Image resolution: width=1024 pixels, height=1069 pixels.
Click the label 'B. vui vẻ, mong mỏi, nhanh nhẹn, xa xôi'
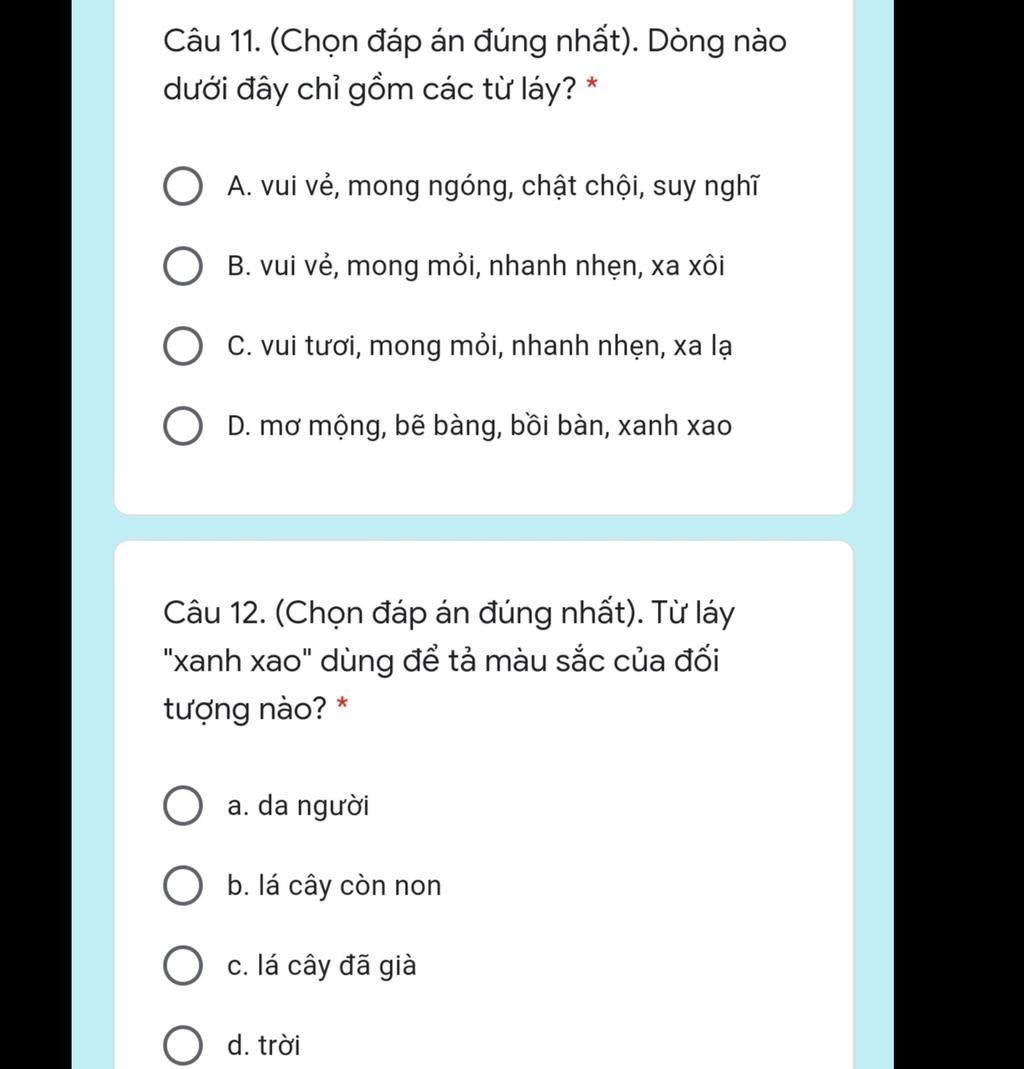[x=476, y=266]
